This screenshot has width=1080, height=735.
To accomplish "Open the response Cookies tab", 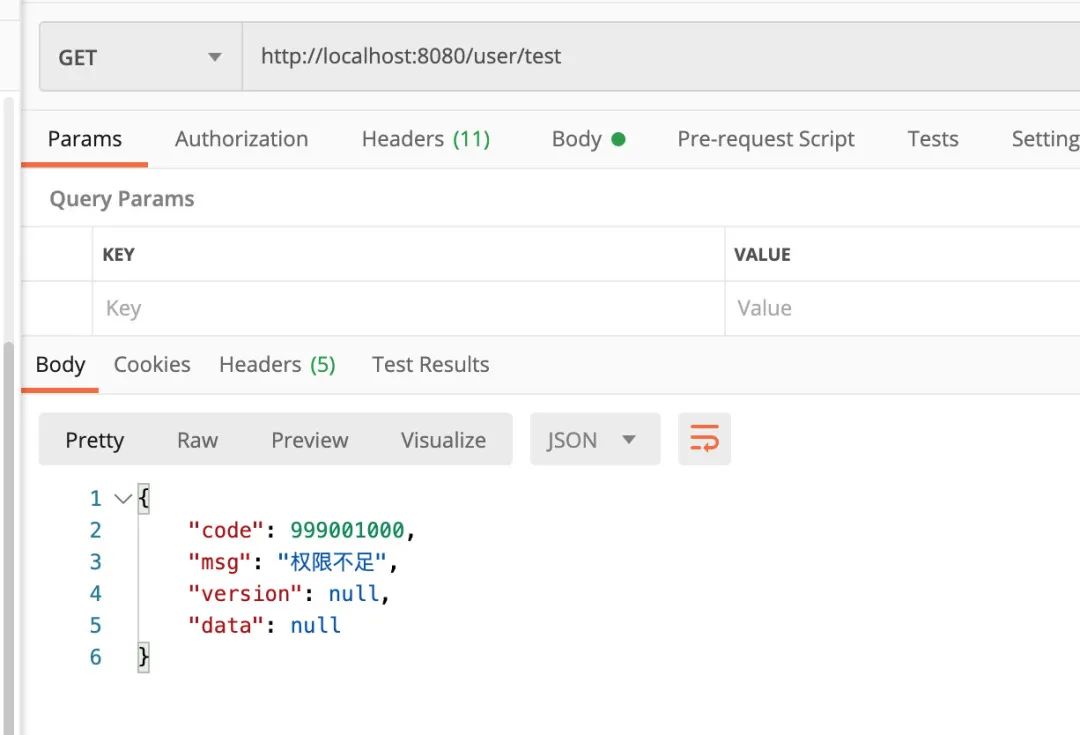I will coord(152,364).
